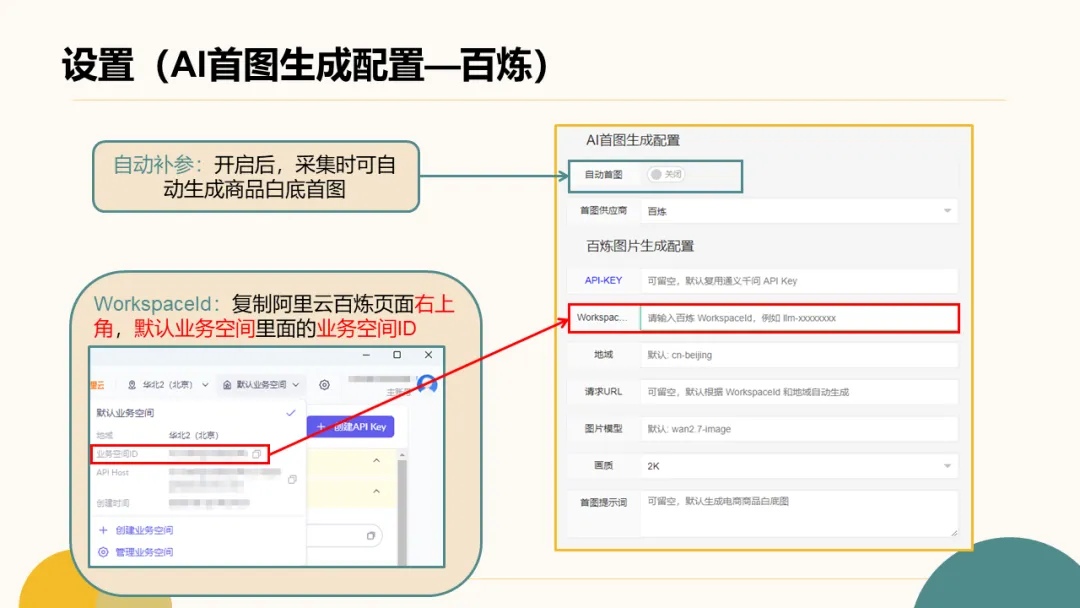Open the 首图供应商 dropdown showing 百炼
The width and height of the screenshot is (1080, 608).
click(799, 211)
